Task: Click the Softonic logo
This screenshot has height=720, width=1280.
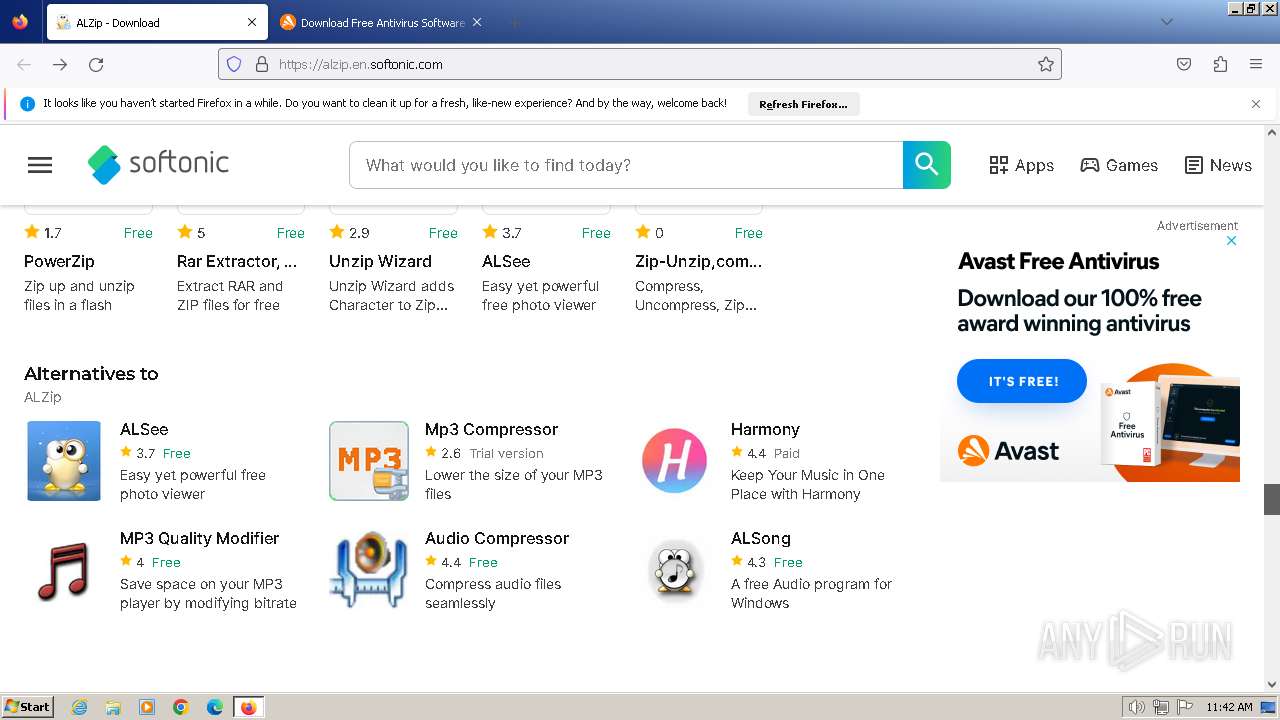Action: pyautogui.click(x=158, y=164)
